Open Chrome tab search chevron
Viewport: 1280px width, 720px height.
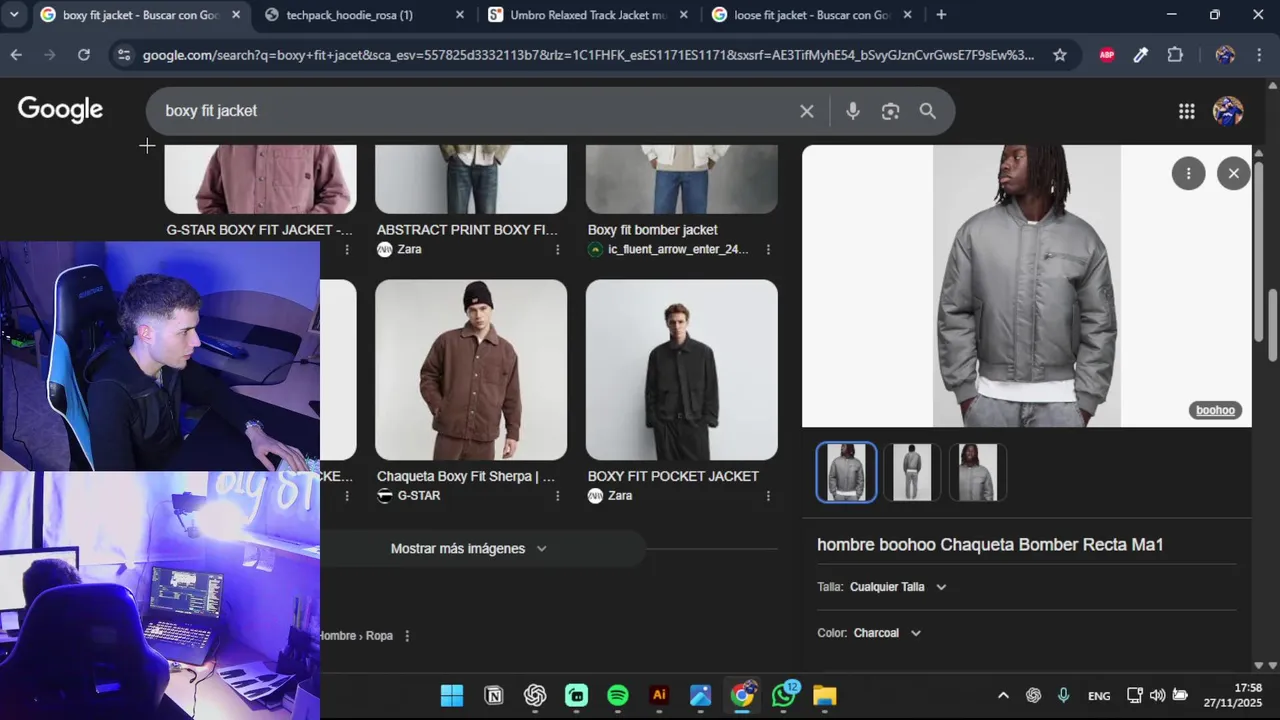pos(15,15)
